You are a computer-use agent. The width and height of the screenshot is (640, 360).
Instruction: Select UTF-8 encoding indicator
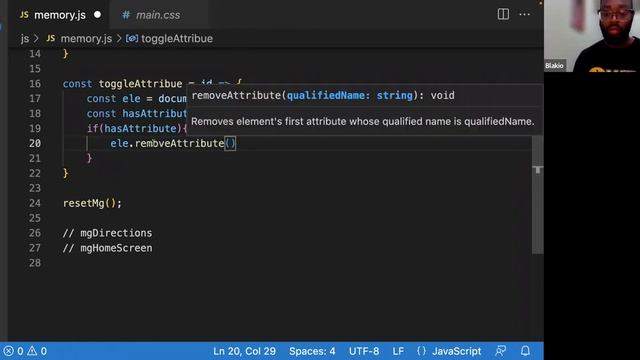364,351
